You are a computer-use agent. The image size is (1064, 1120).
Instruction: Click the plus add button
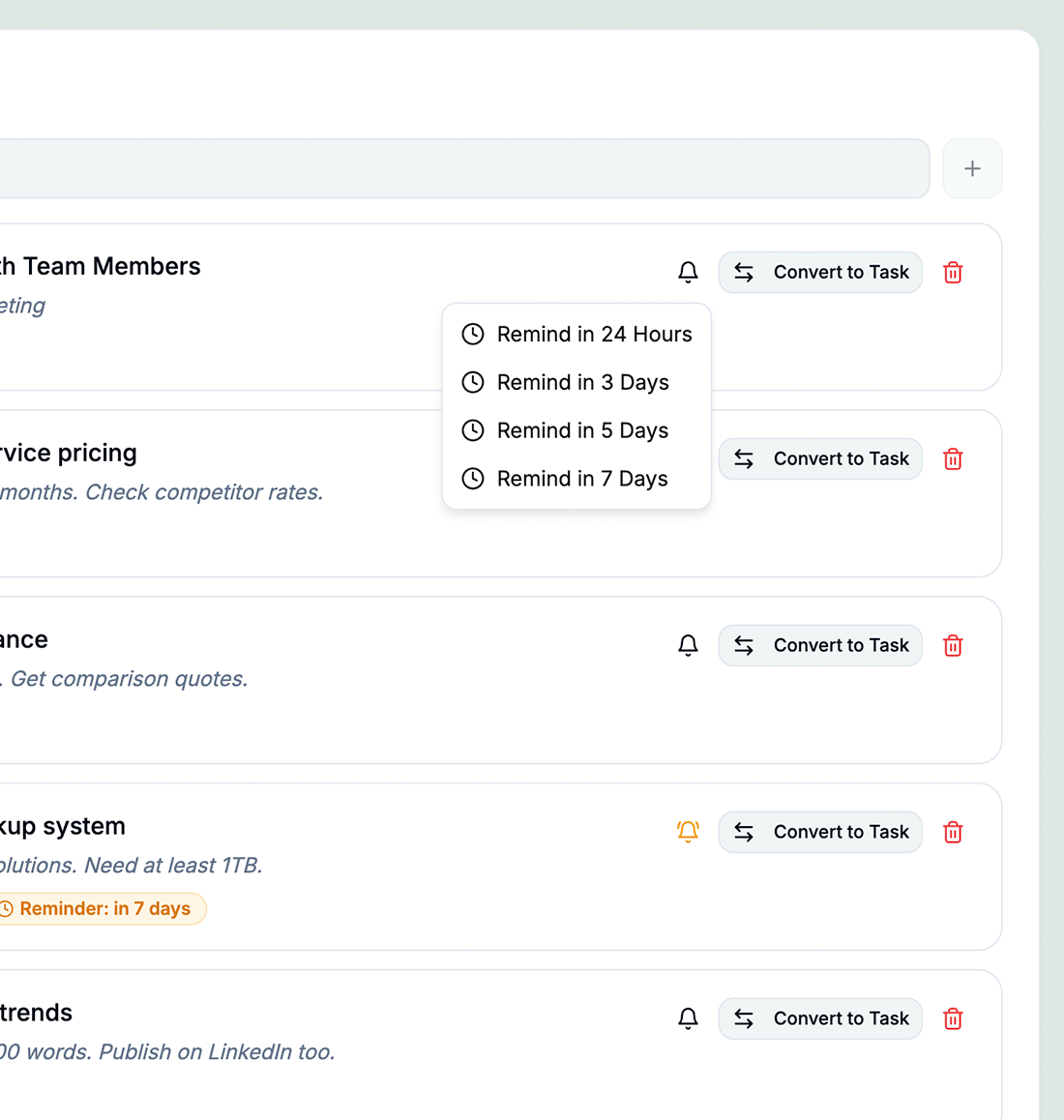[x=972, y=168]
